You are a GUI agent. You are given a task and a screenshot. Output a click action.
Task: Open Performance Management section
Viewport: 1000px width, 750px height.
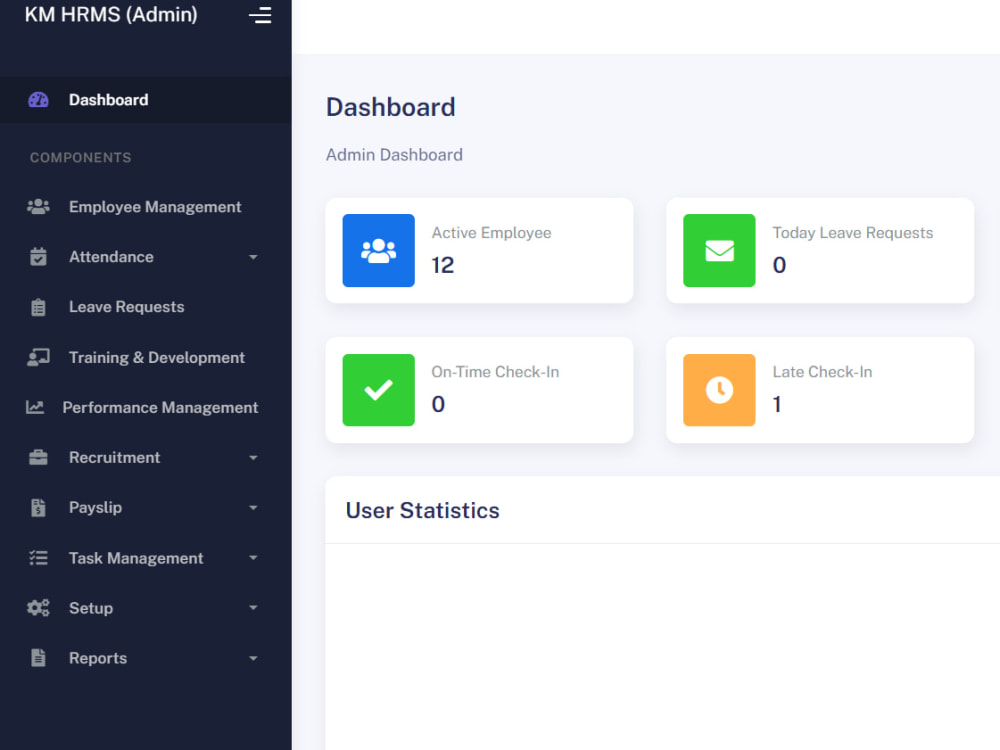click(145, 407)
